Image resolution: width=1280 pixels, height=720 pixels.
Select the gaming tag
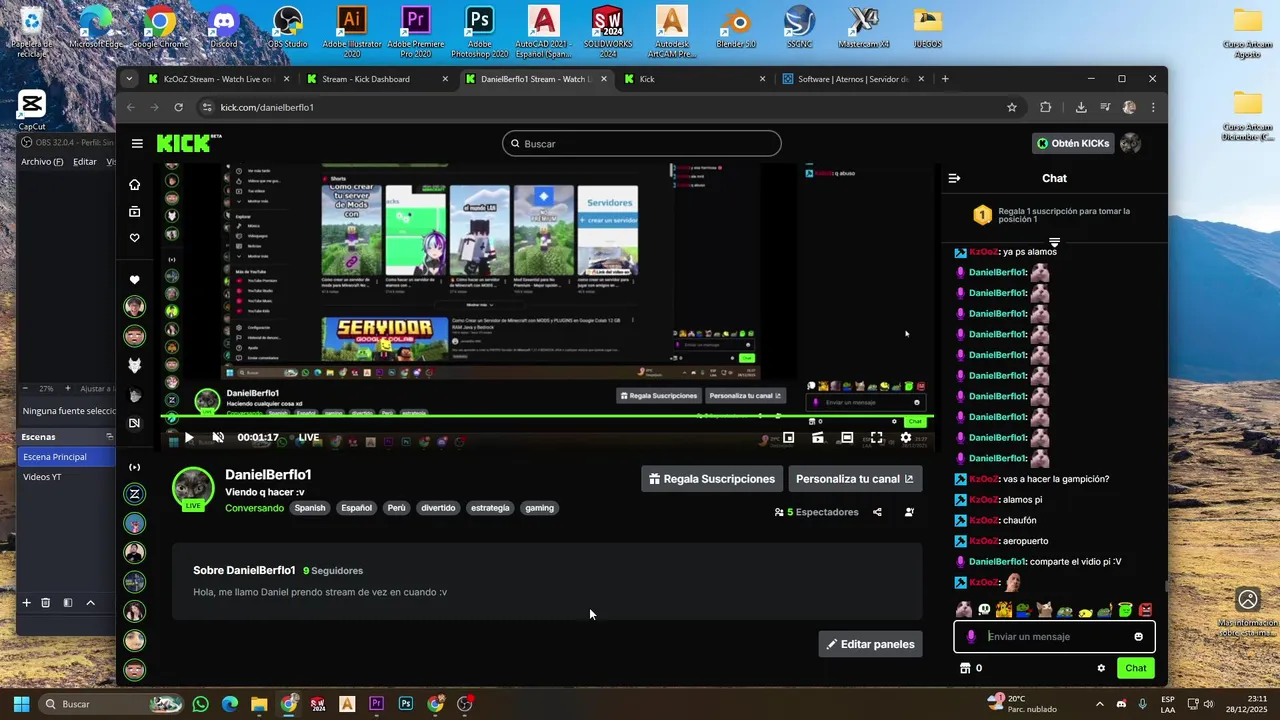pos(539,508)
